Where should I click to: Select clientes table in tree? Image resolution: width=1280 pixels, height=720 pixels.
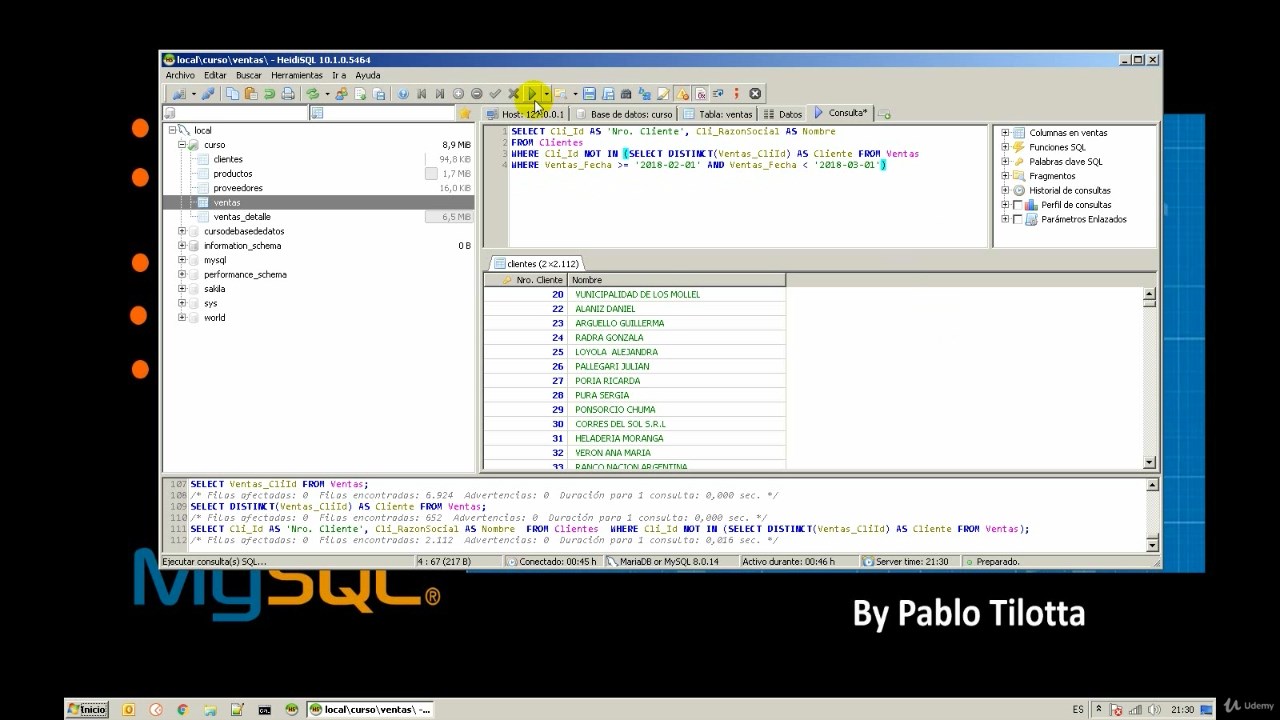[x=228, y=159]
